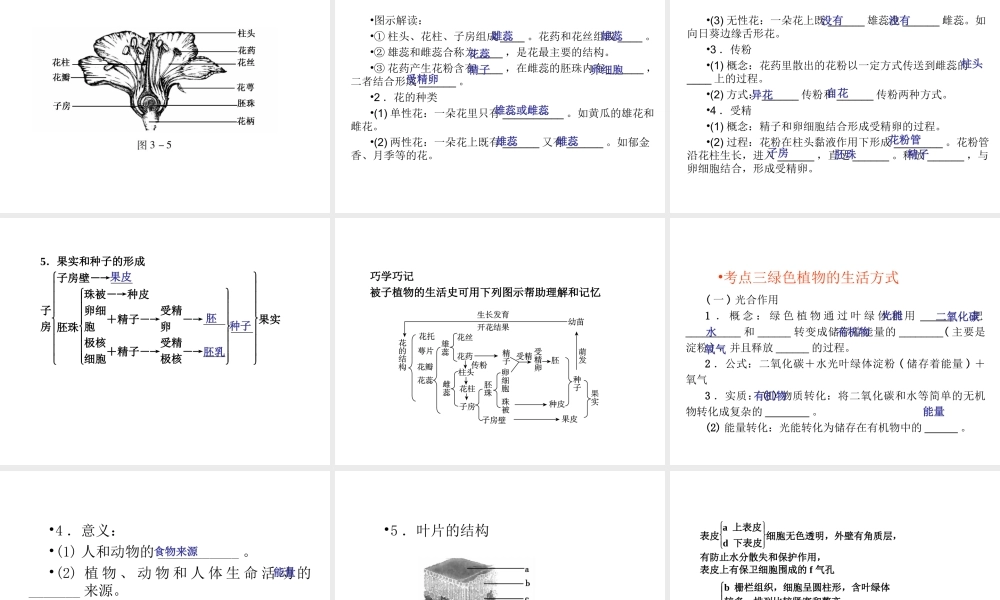
Task: Click 生长发育 in the life cycle diagram
Action: pyautogui.click(x=493, y=314)
